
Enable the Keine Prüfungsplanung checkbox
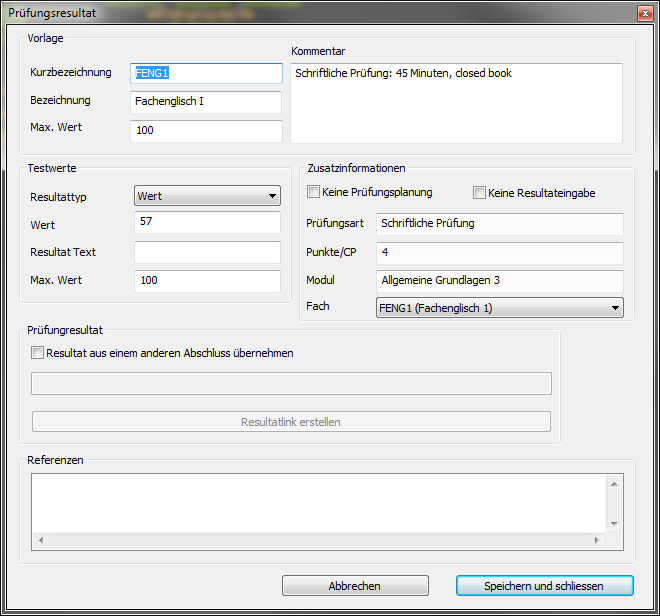click(x=314, y=192)
